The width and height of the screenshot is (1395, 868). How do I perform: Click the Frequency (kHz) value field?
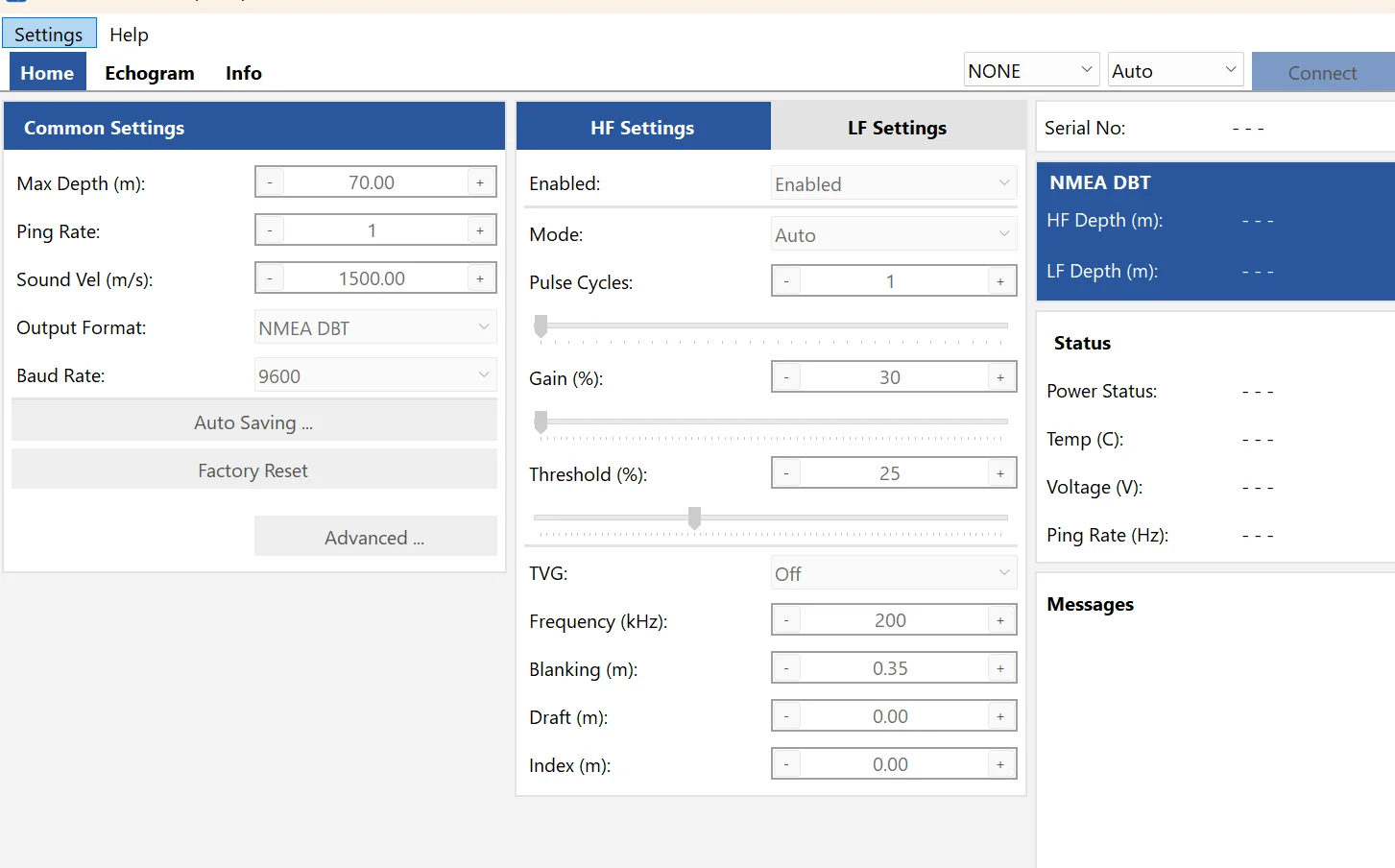894,620
